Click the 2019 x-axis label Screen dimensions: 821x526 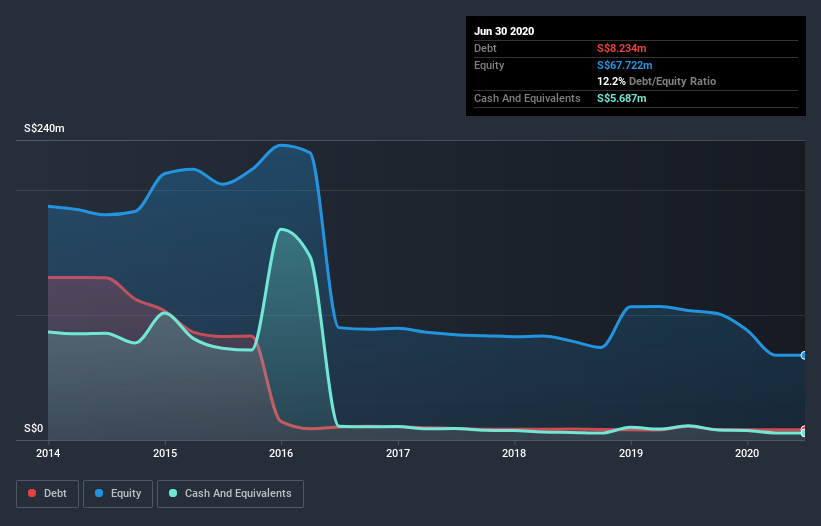coord(631,453)
